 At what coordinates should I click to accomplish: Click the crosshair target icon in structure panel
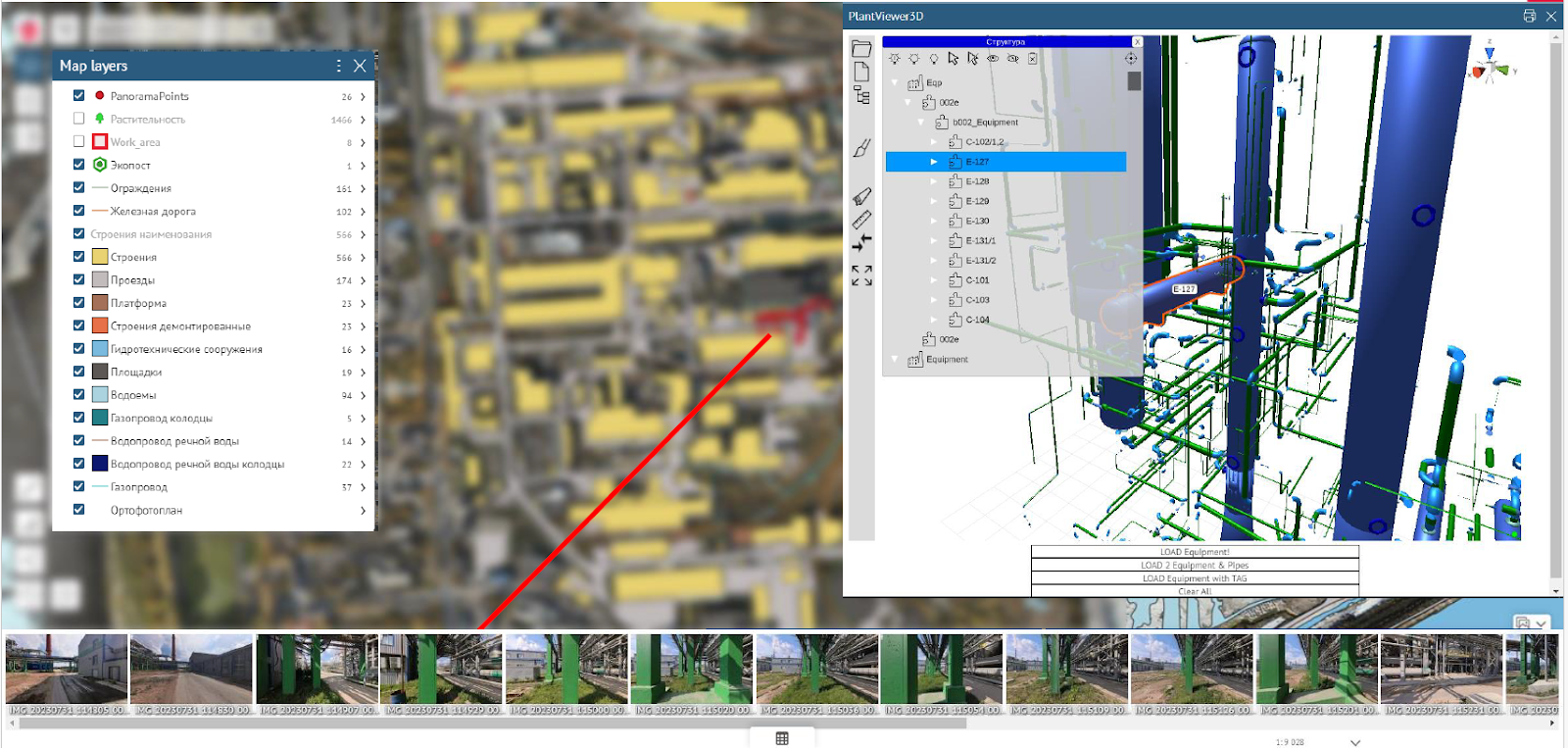coord(1130,59)
